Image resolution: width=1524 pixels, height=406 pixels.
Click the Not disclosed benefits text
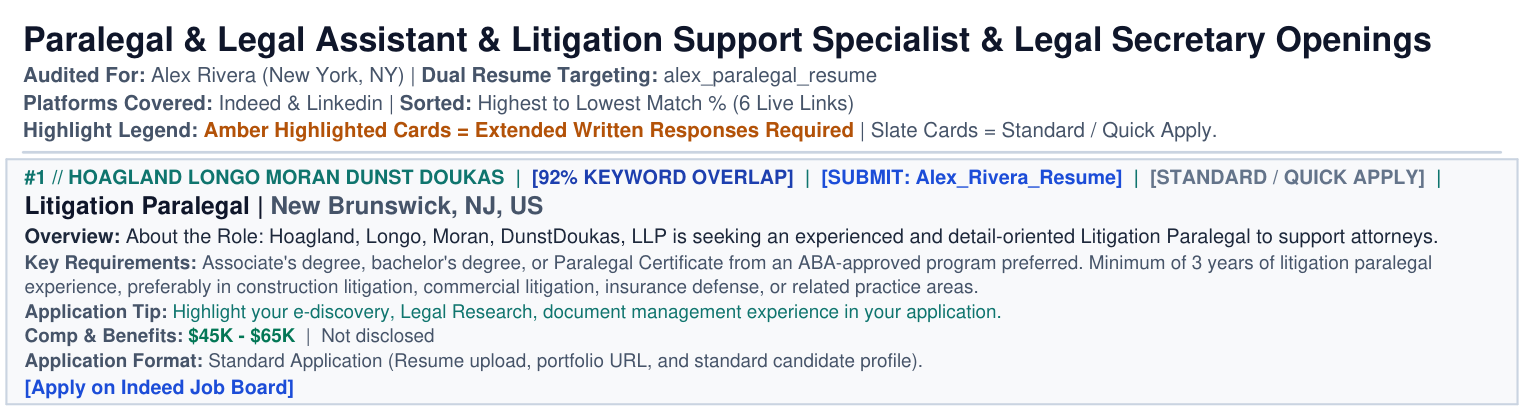tap(378, 336)
